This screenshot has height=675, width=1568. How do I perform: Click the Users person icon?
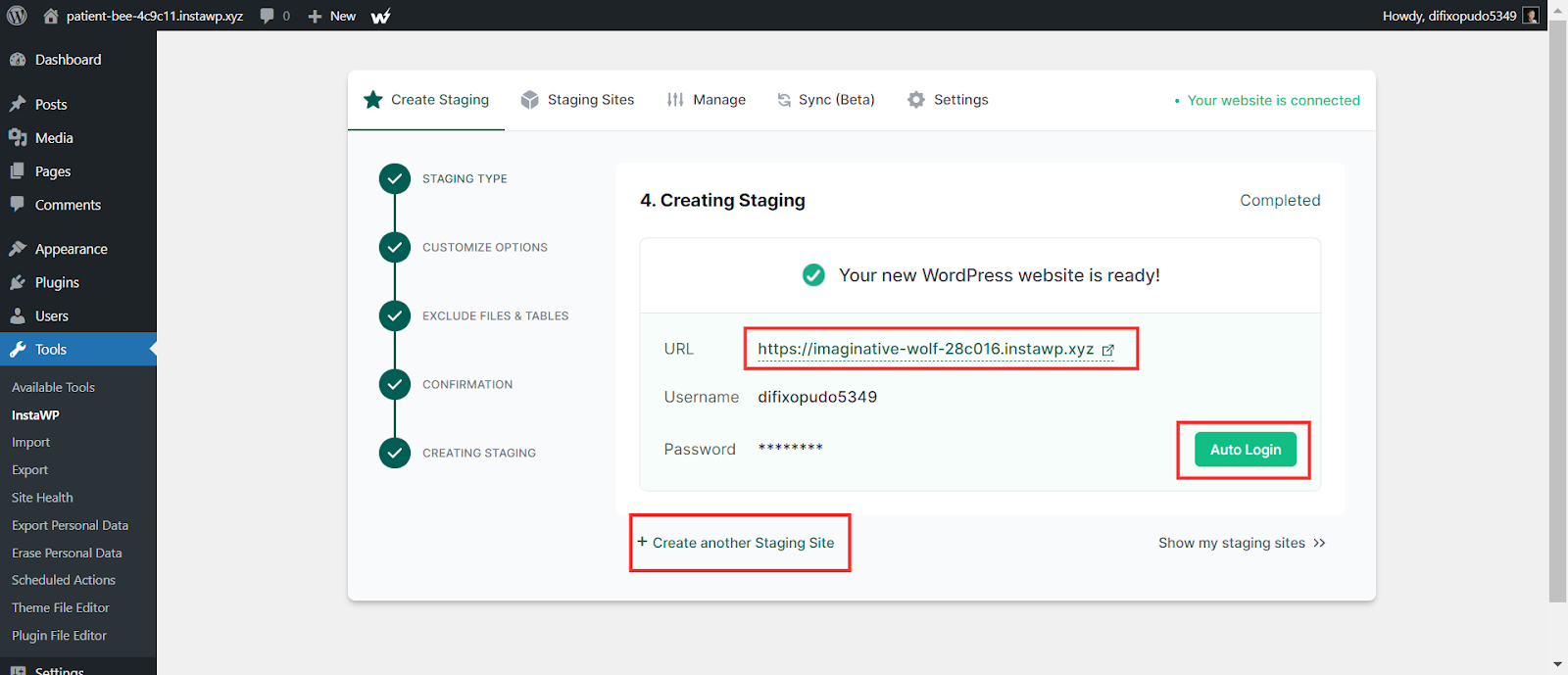(18, 315)
